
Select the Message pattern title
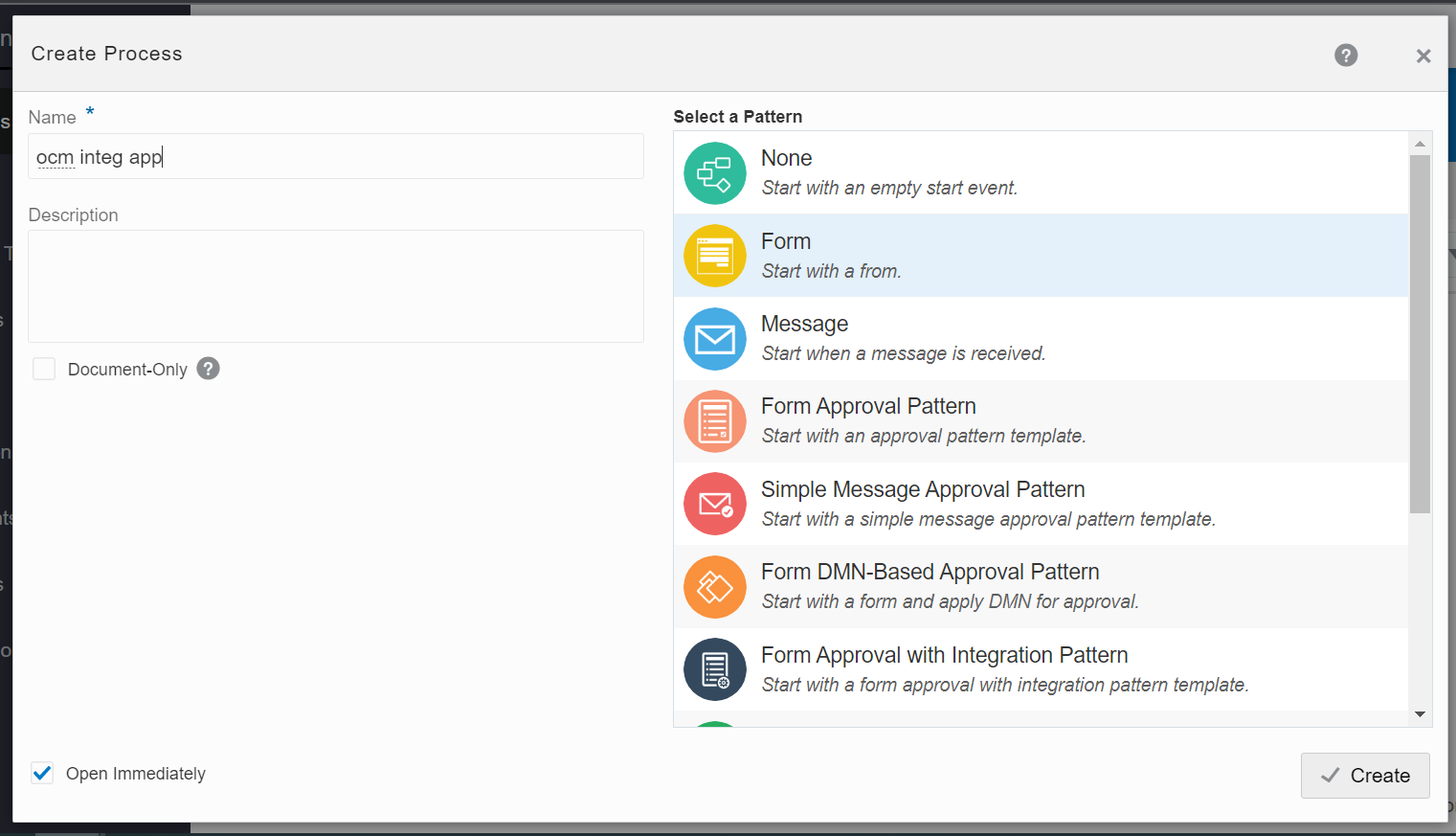(804, 324)
